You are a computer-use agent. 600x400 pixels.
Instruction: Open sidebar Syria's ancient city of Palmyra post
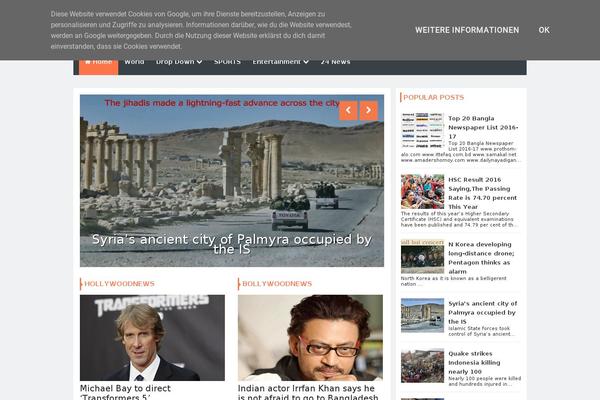(483, 312)
